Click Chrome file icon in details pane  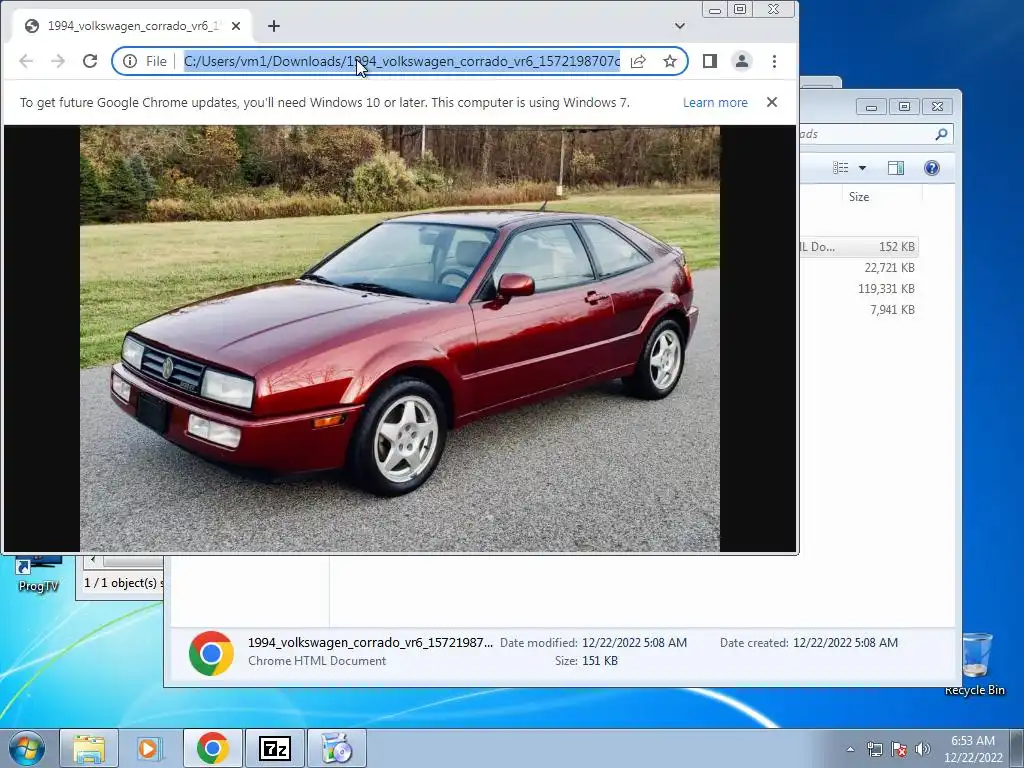pos(211,653)
